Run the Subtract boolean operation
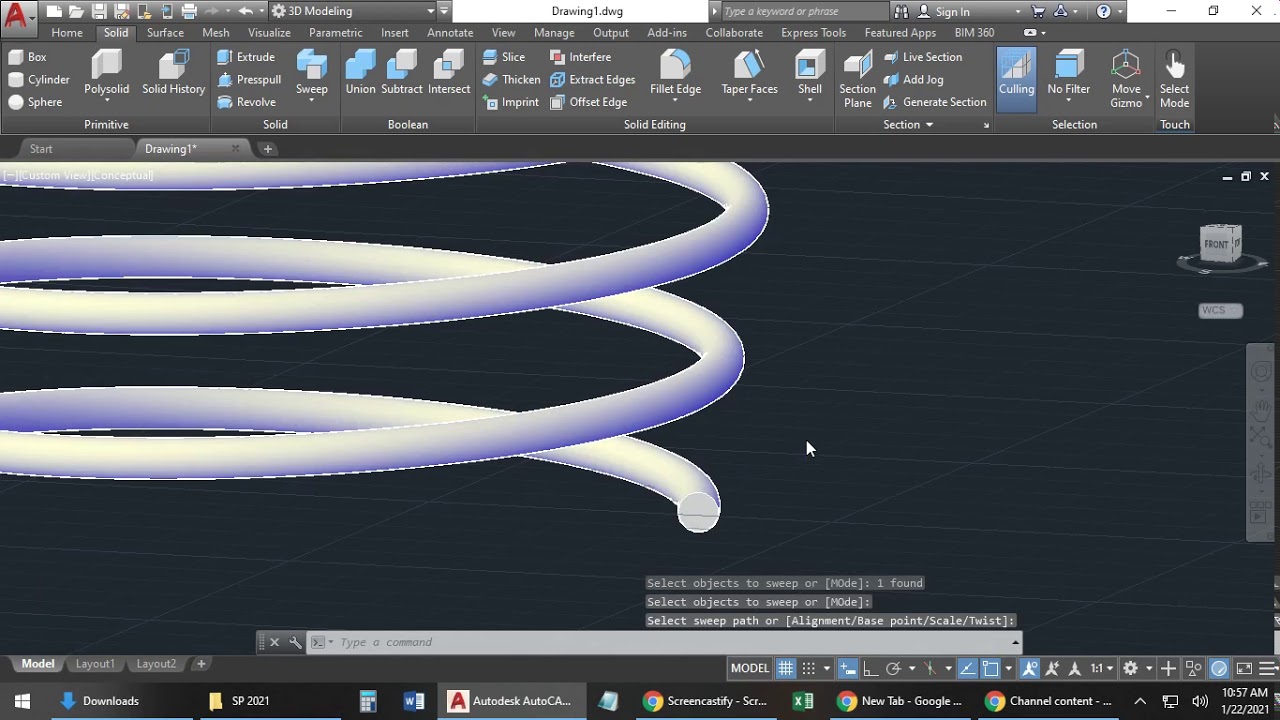The image size is (1280, 720). pos(402,72)
